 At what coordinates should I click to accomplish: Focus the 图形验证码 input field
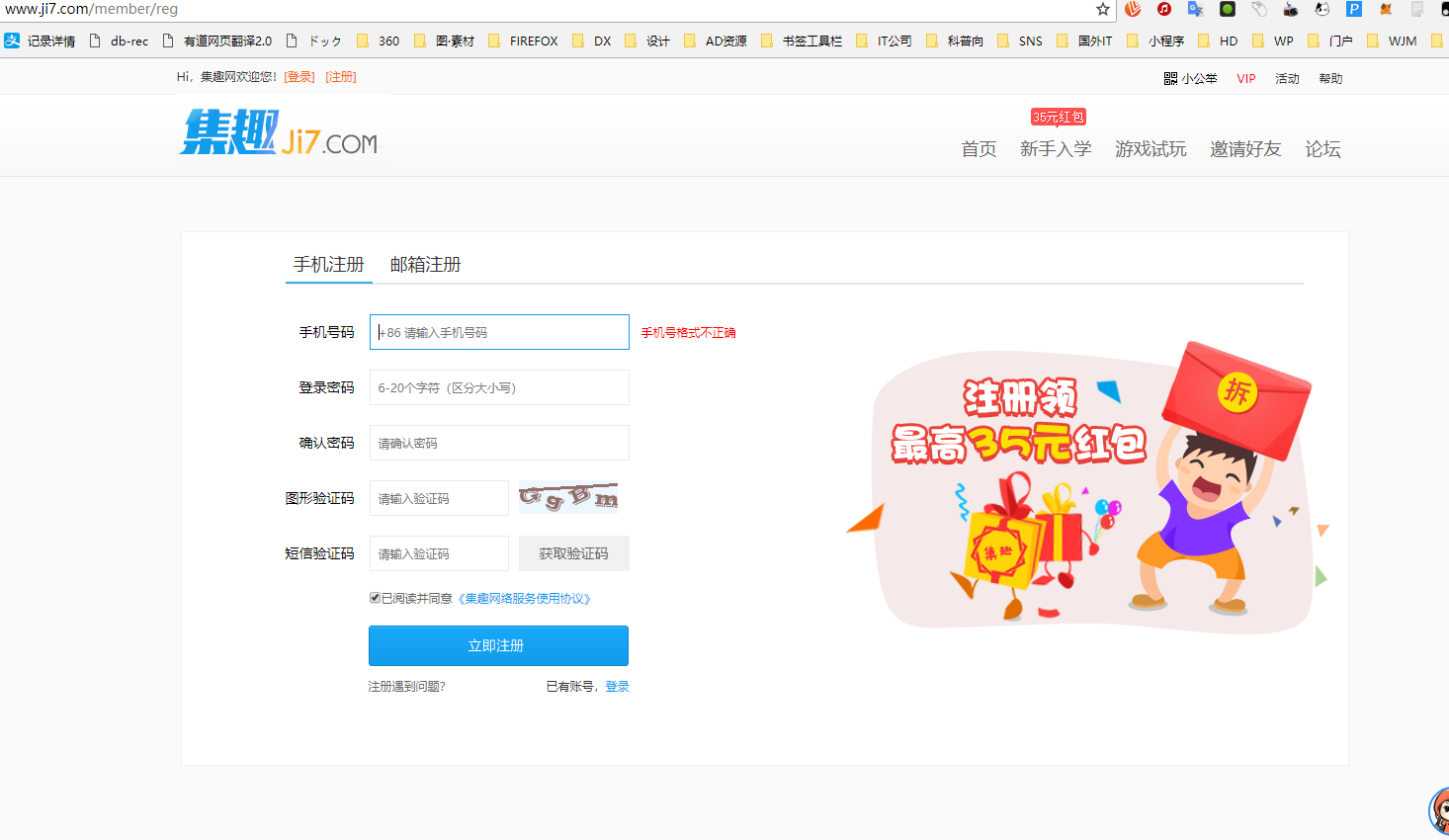tap(439, 498)
